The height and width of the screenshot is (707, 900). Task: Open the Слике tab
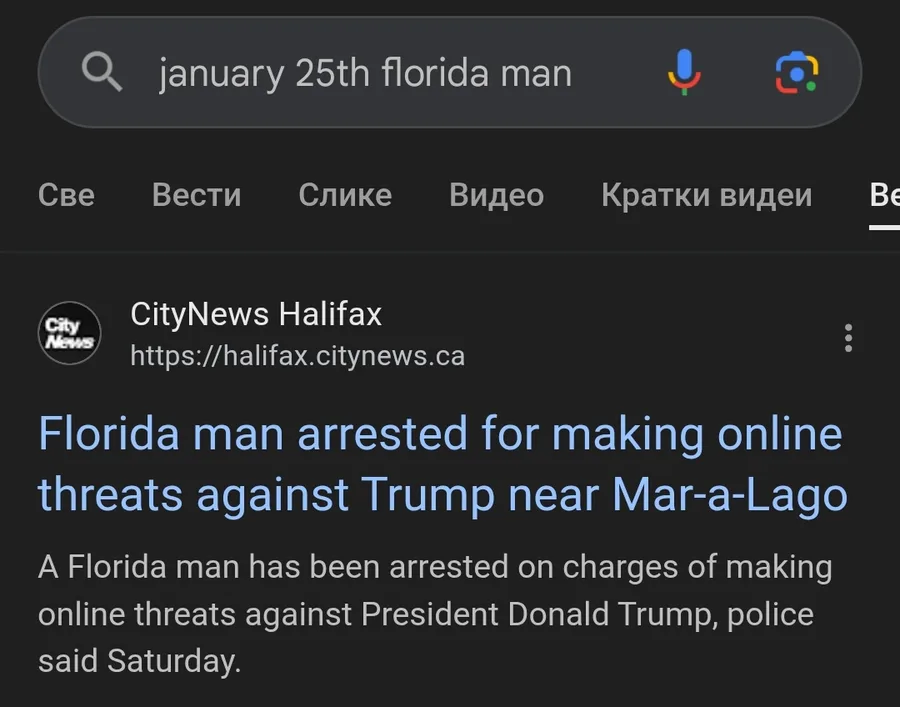click(x=345, y=194)
